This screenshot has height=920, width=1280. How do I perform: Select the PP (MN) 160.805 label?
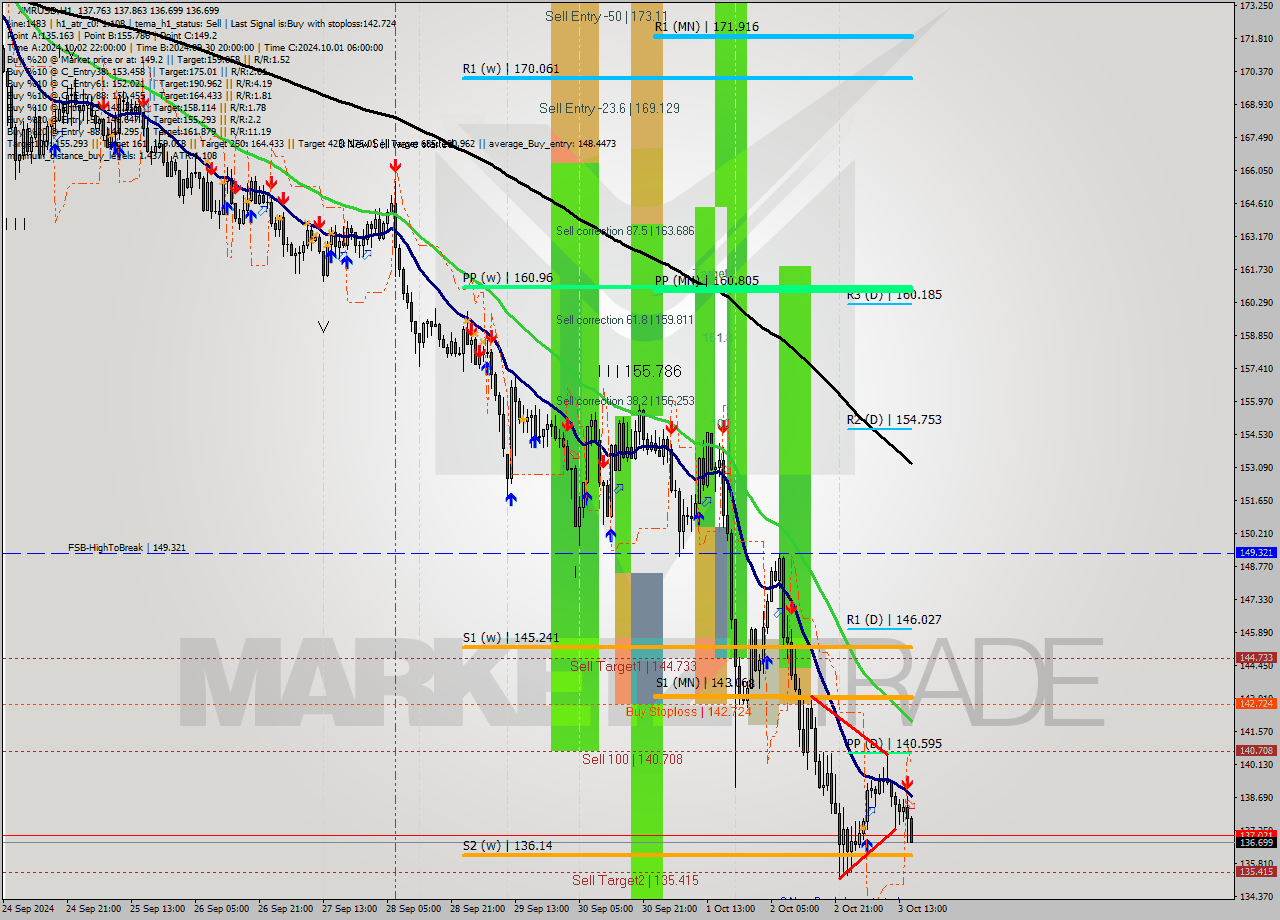(708, 281)
